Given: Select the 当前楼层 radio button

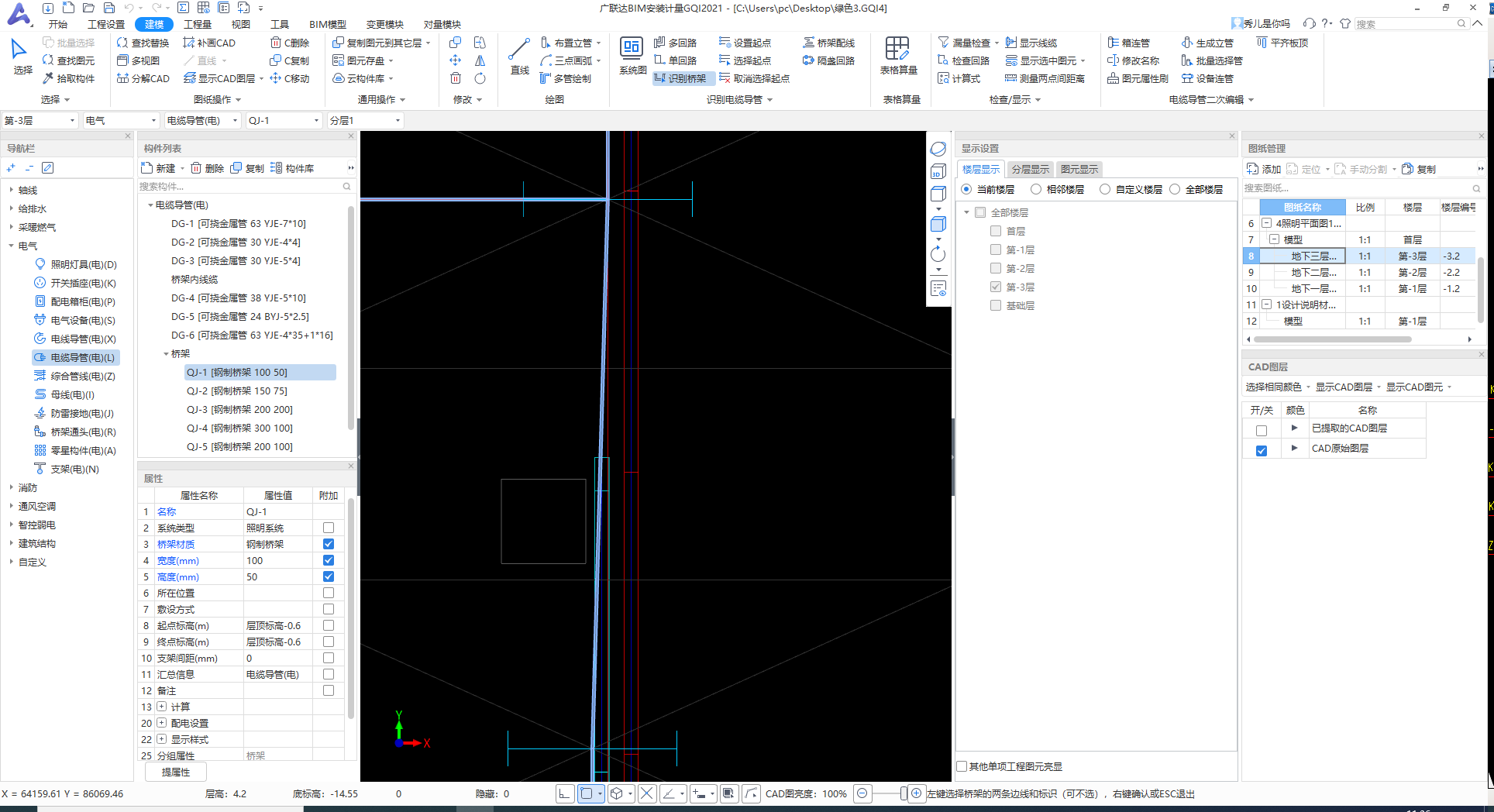Looking at the screenshot, I should [x=966, y=189].
